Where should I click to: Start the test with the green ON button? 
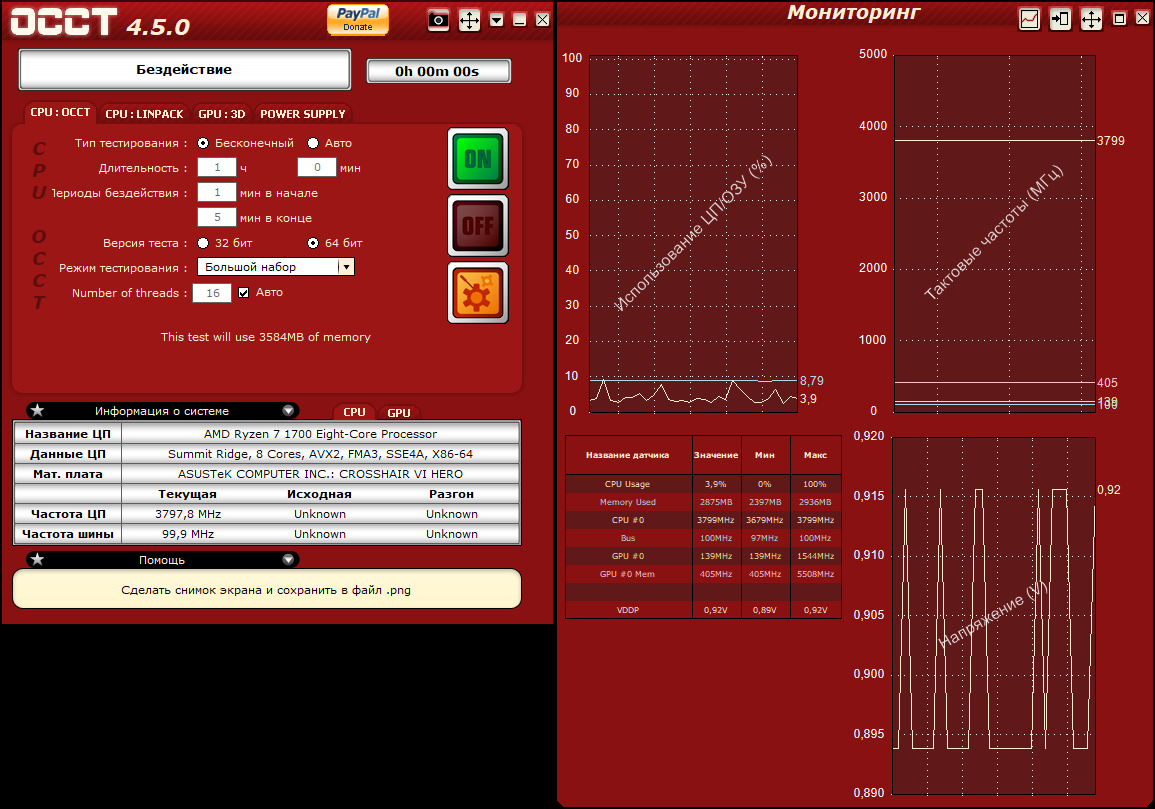click(478, 159)
